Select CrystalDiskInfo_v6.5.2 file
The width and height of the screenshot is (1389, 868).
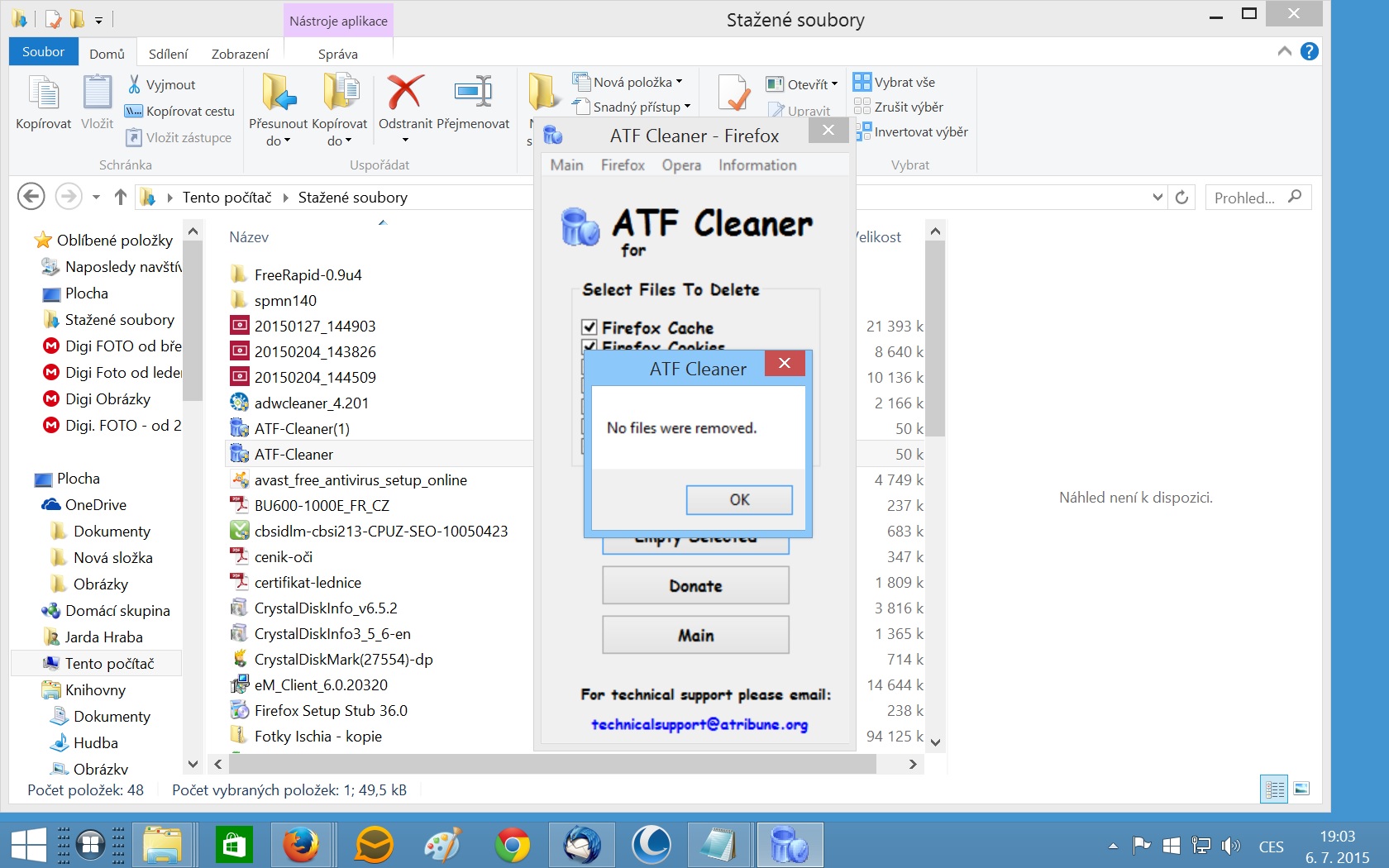point(326,608)
